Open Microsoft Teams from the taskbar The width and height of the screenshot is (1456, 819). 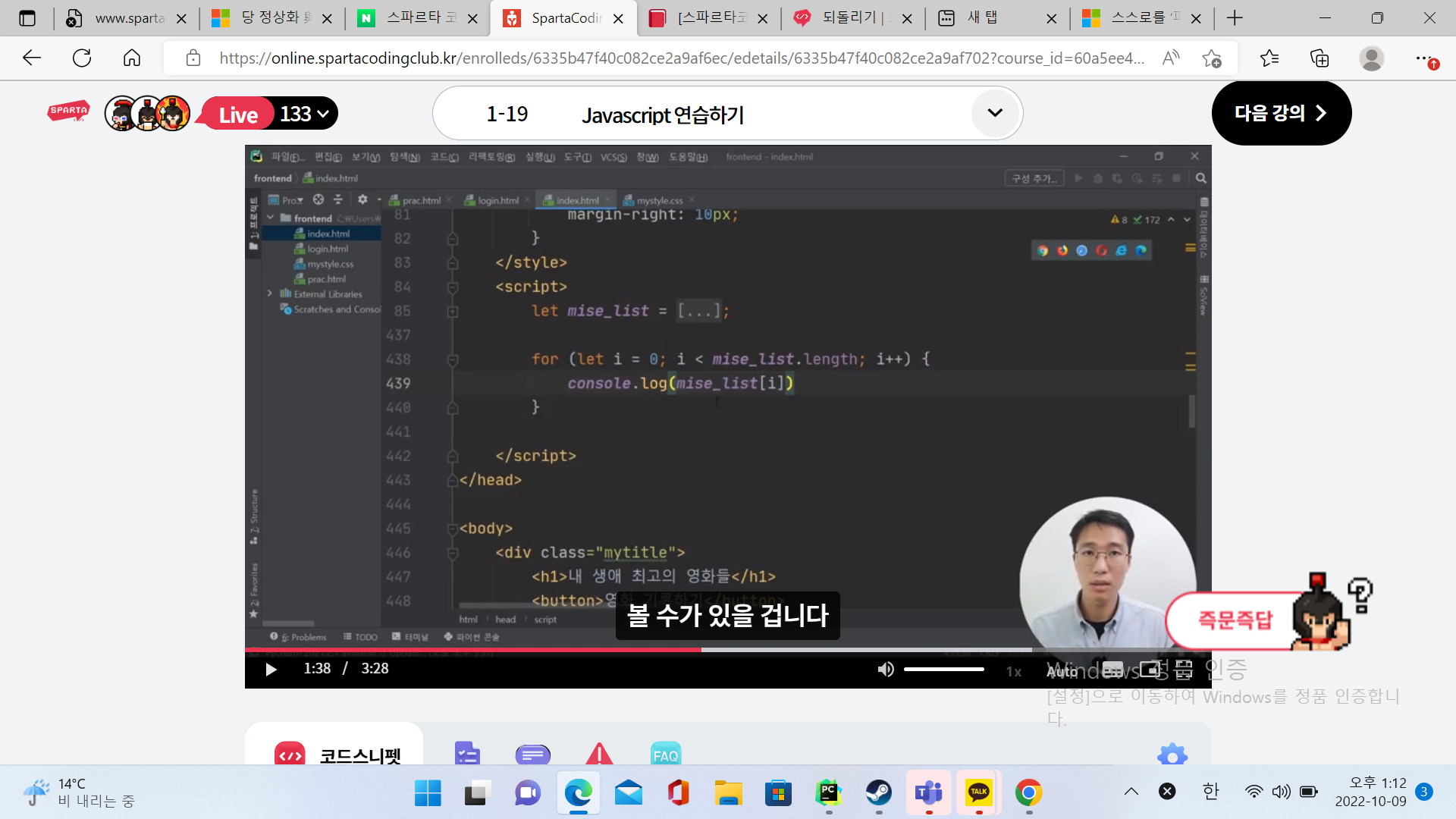coord(928,793)
